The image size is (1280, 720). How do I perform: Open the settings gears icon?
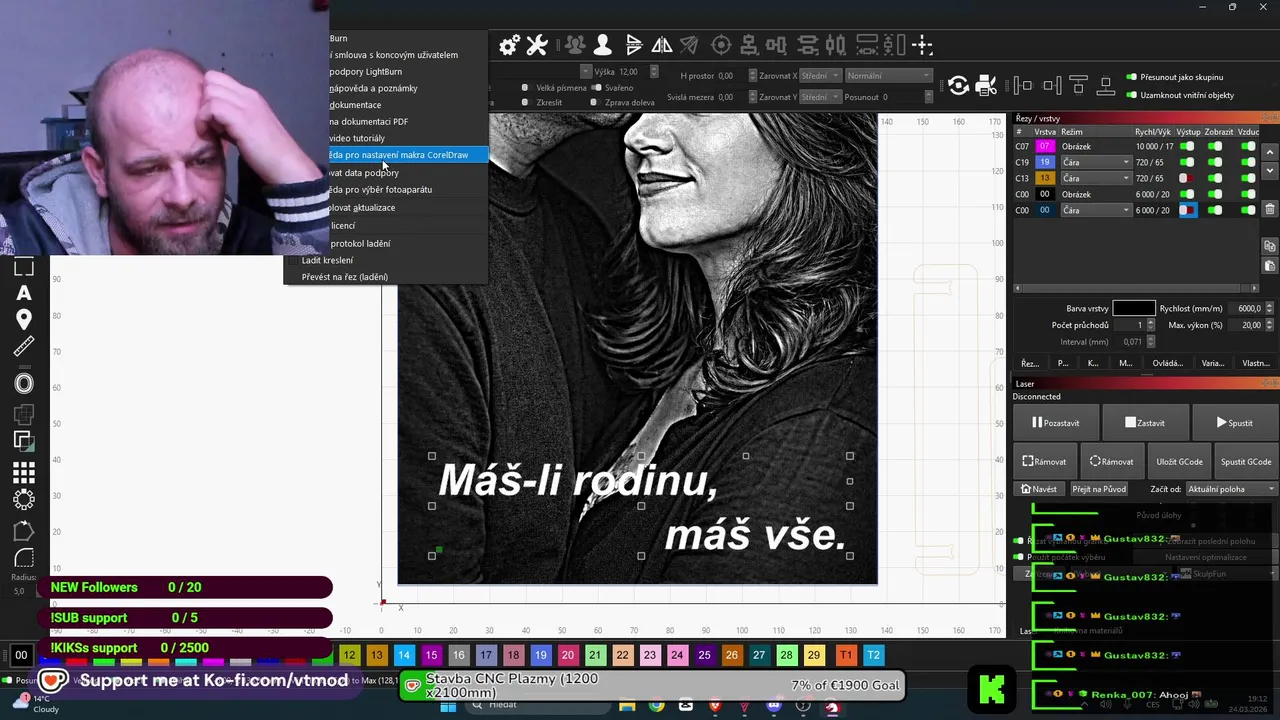point(509,45)
